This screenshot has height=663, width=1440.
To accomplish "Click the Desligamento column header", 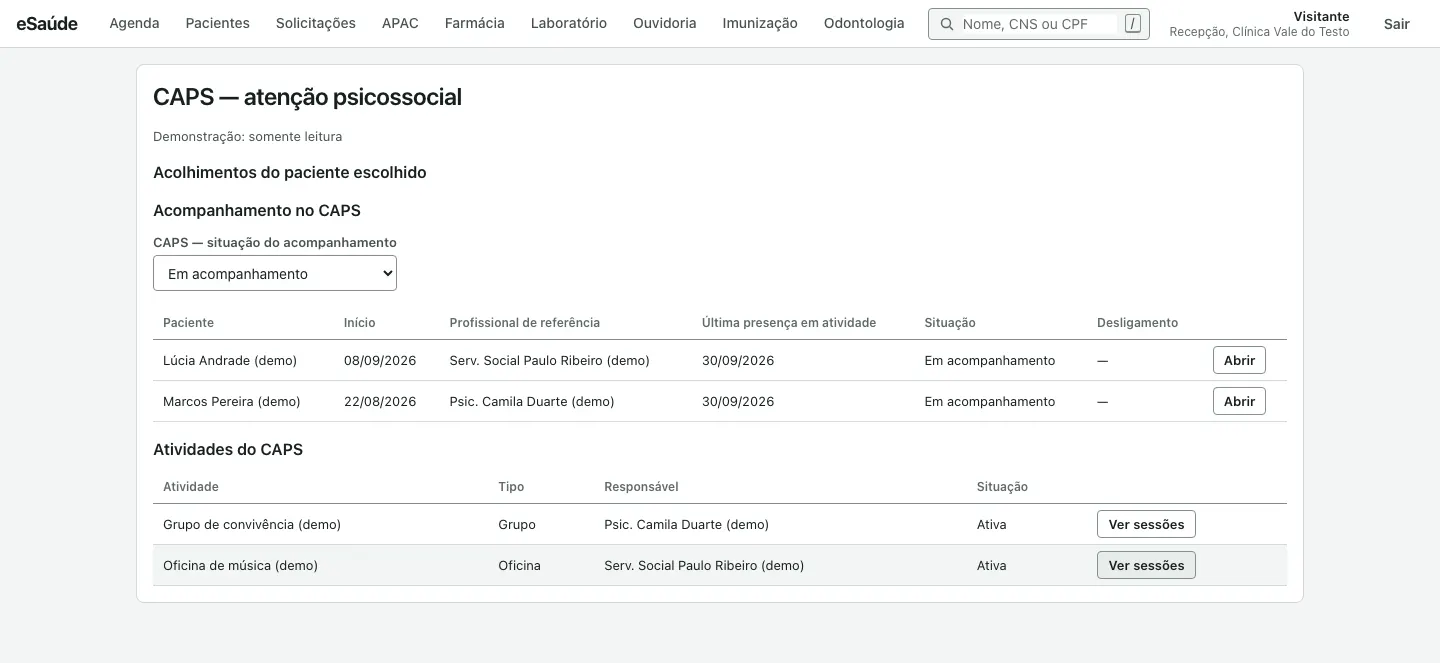I will tap(1137, 322).
